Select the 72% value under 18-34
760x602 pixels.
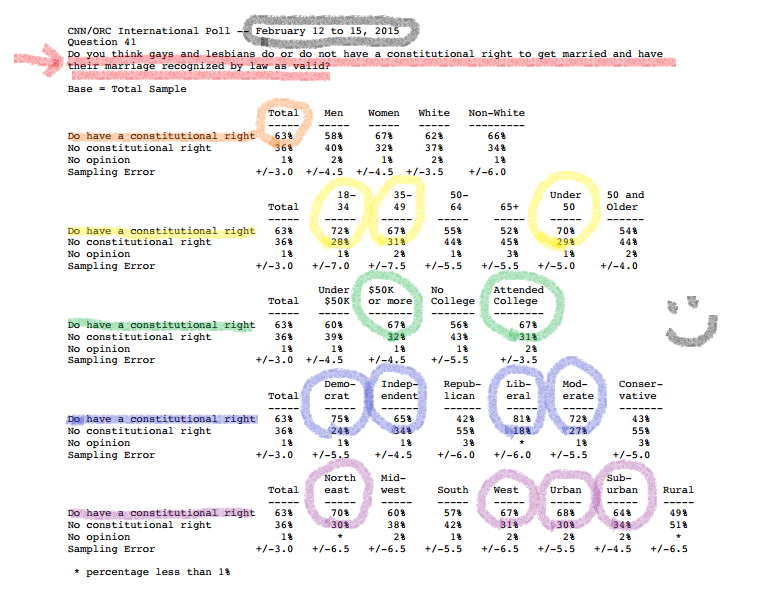340,231
